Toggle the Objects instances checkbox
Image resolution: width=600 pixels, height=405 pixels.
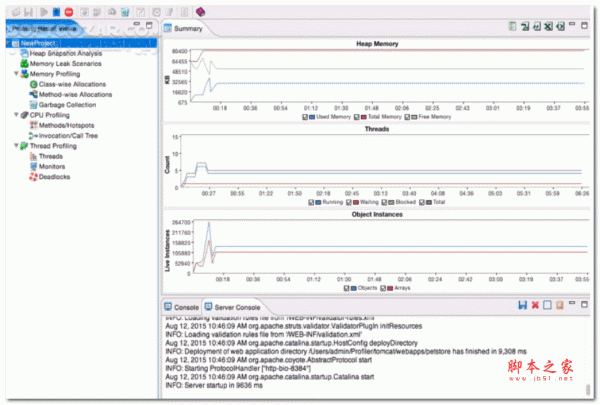pos(346,288)
